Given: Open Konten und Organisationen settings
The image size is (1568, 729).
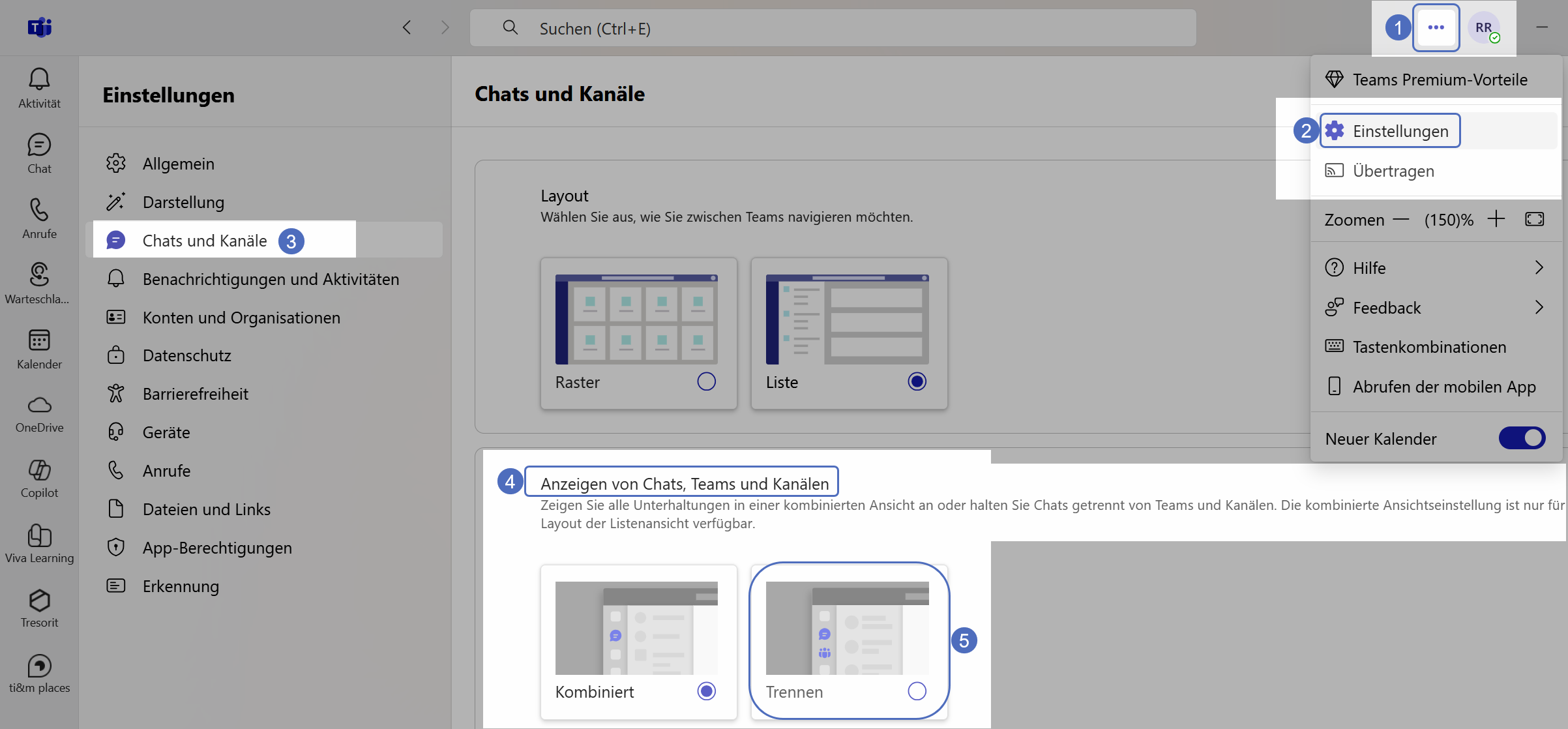Looking at the screenshot, I should [x=264, y=318].
